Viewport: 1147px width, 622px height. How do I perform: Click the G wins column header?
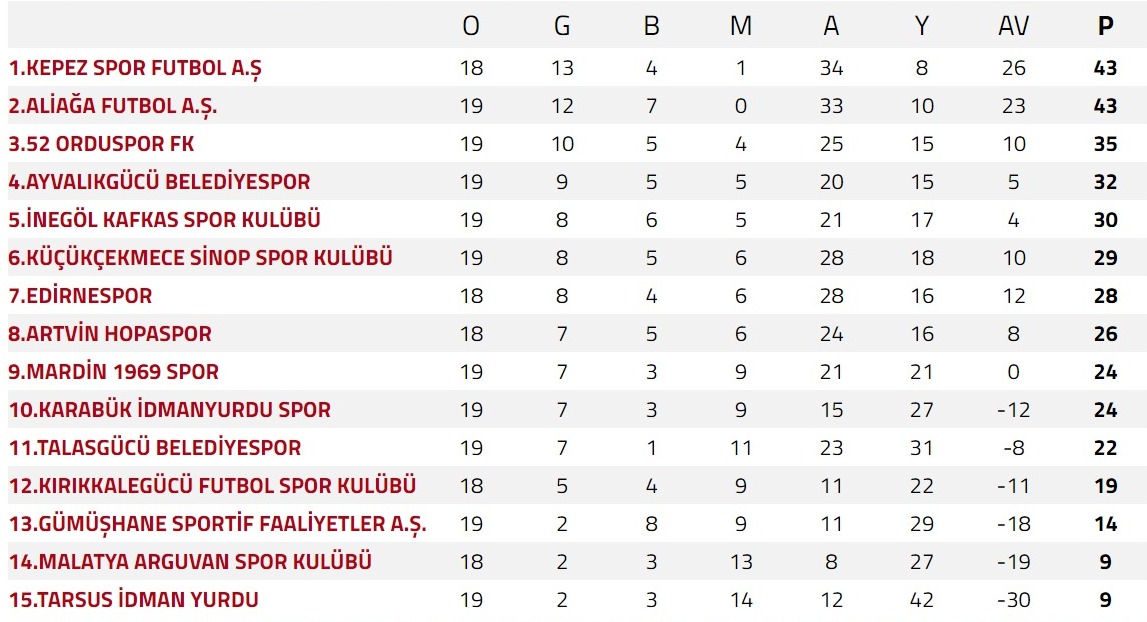(x=562, y=26)
